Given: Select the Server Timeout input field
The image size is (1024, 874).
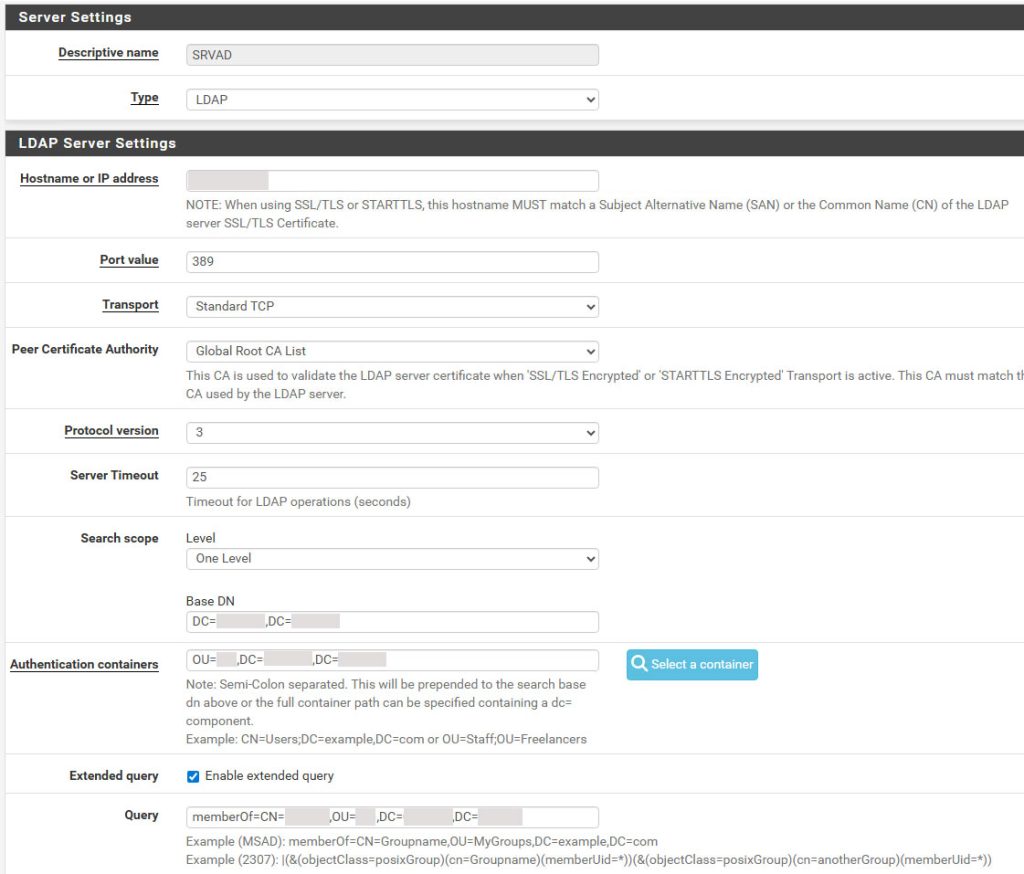Looking at the screenshot, I should [x=392, y=478].
